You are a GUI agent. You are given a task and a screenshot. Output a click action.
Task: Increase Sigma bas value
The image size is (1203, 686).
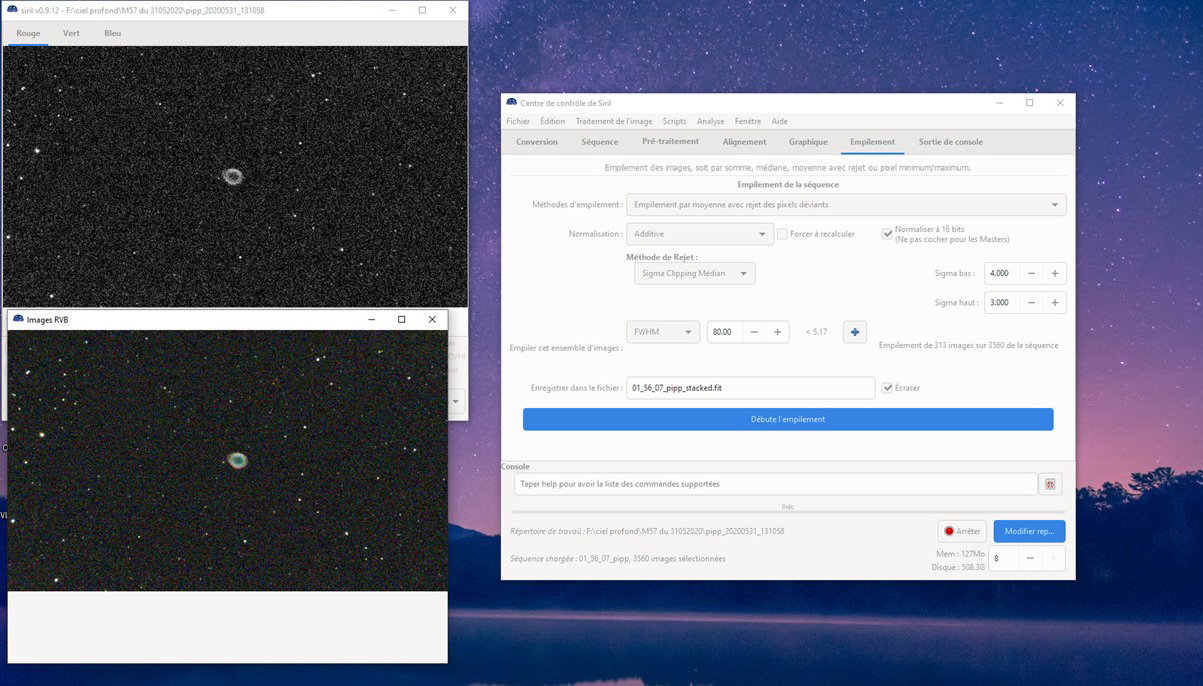tap(1055, 273)
